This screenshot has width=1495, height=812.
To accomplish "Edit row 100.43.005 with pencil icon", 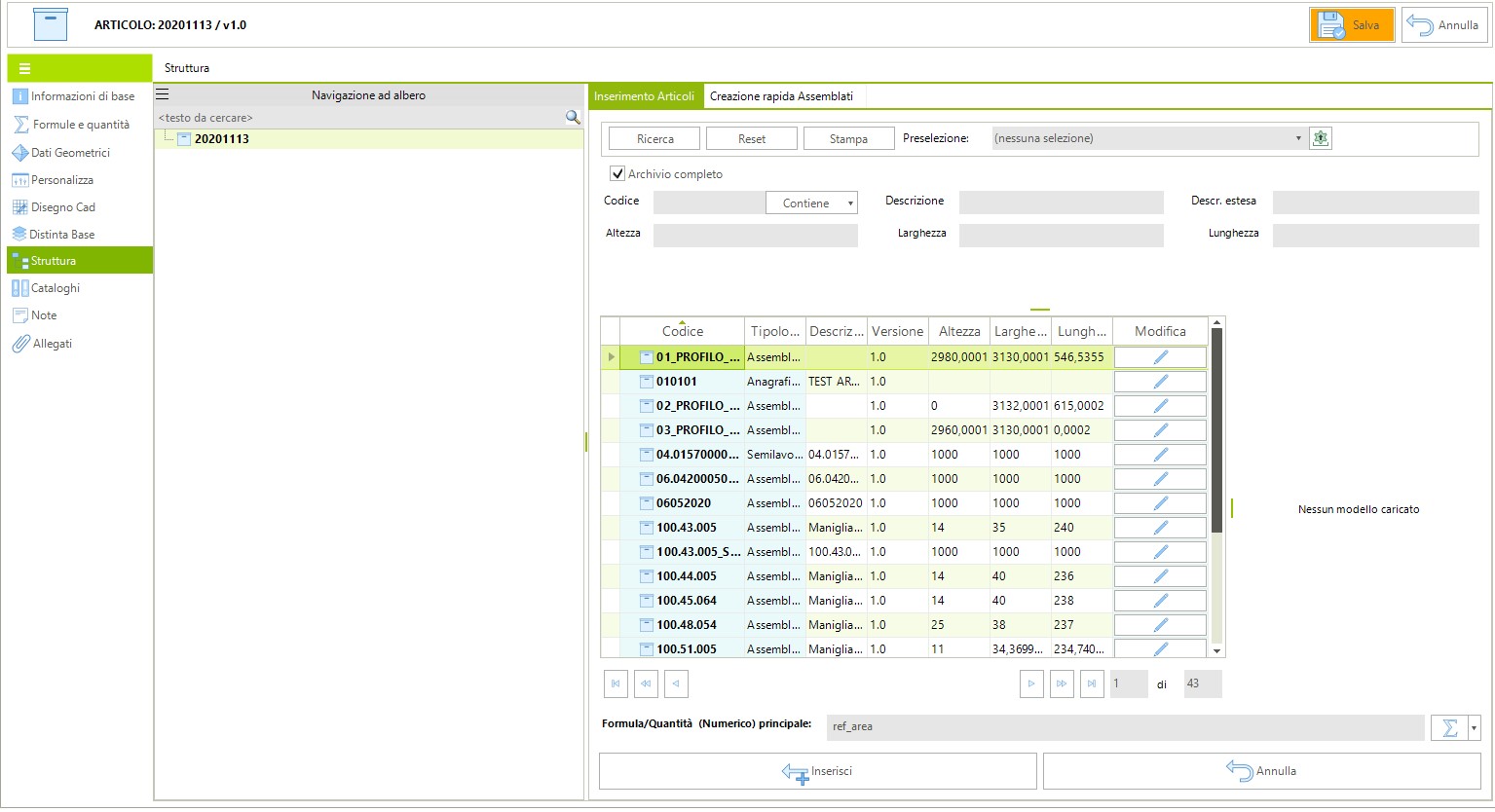I will tap(1160, 528).
